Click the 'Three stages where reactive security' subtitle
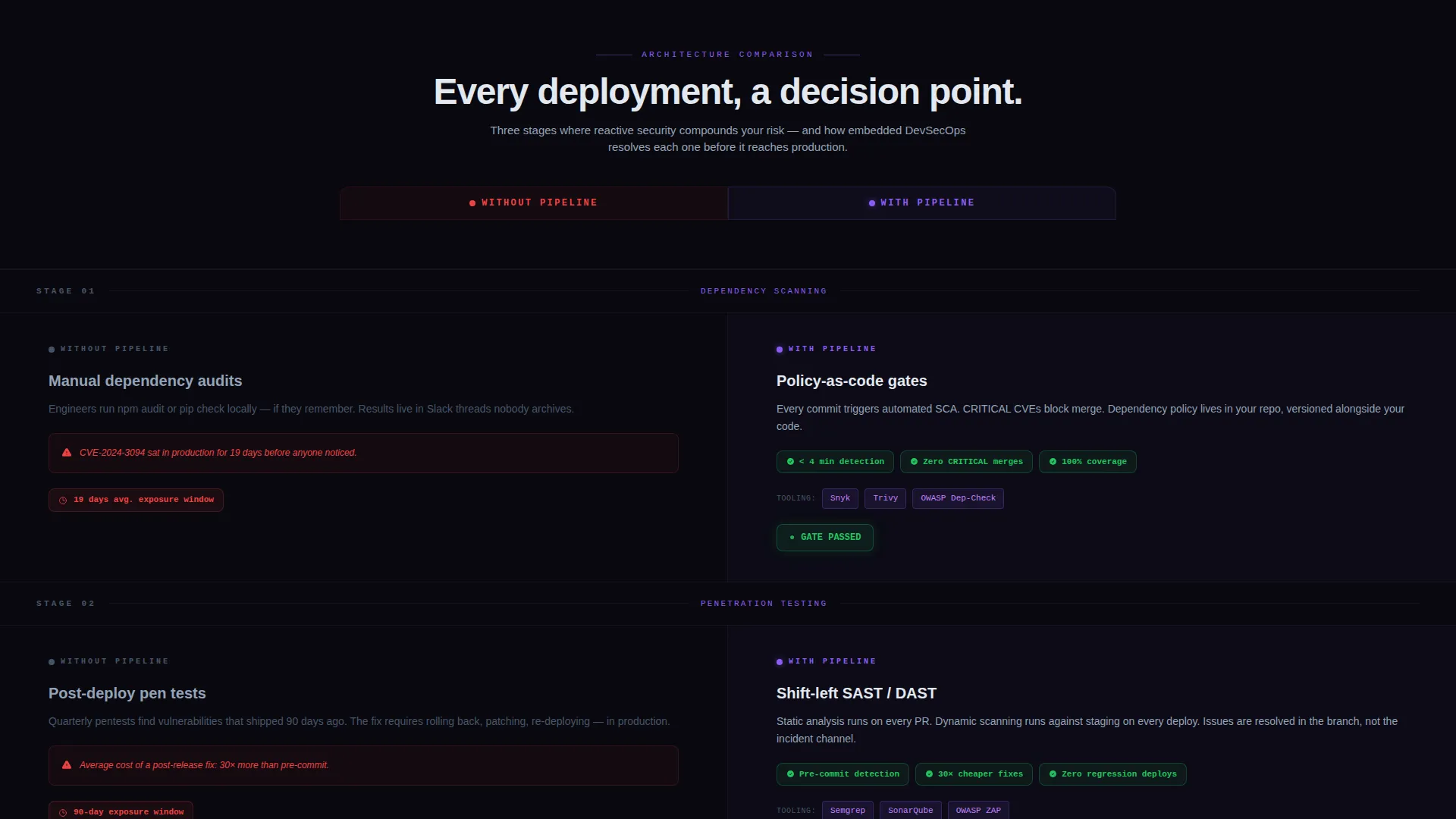The width and height of the screenshot is (1456, 819). click(728, 139)
